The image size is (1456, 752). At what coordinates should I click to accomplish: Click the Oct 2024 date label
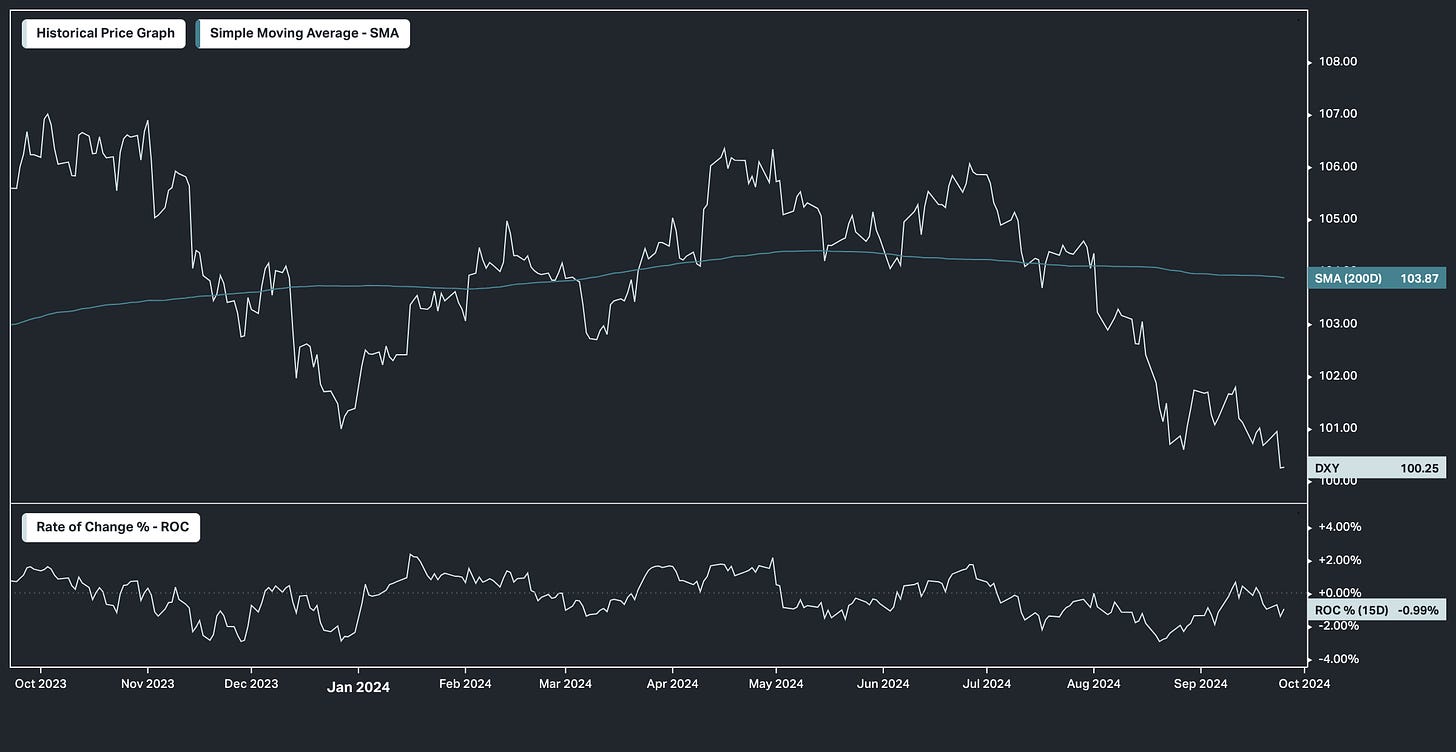(1303, 684)
